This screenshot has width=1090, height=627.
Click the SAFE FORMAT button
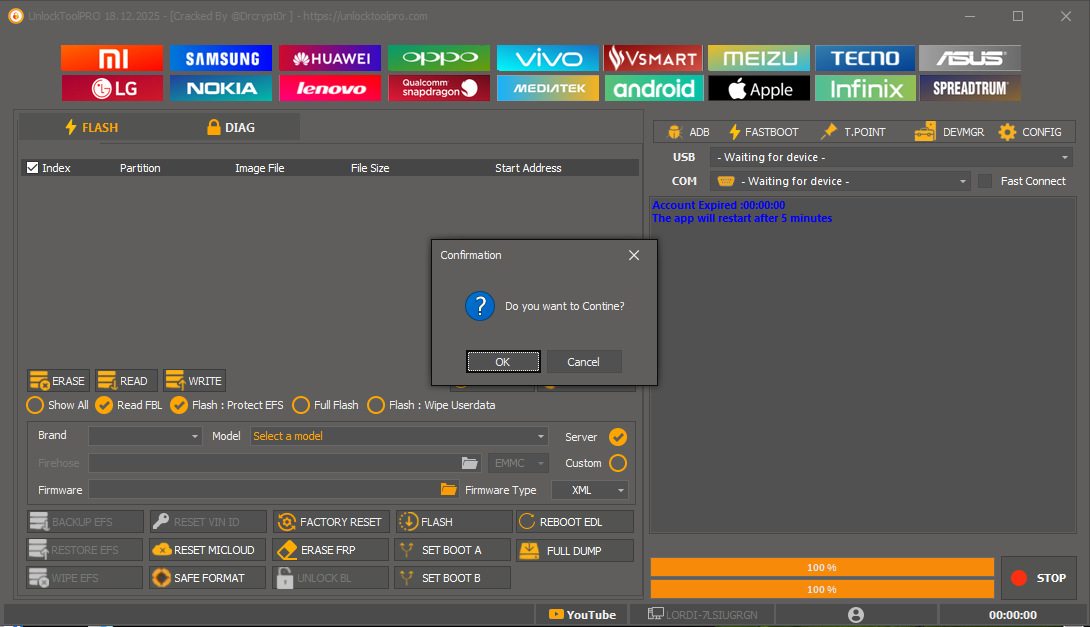(207, 578)
